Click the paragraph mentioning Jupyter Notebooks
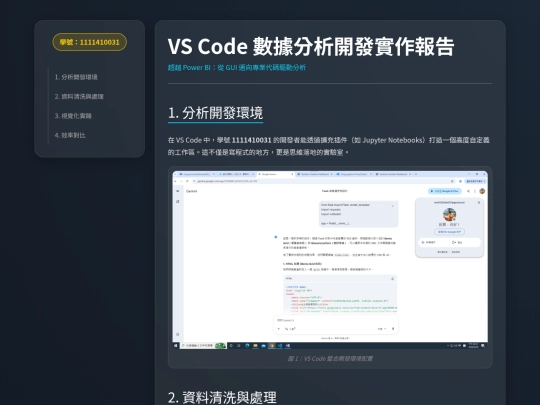Screen dimensions: 540x405 click(329, 146)
